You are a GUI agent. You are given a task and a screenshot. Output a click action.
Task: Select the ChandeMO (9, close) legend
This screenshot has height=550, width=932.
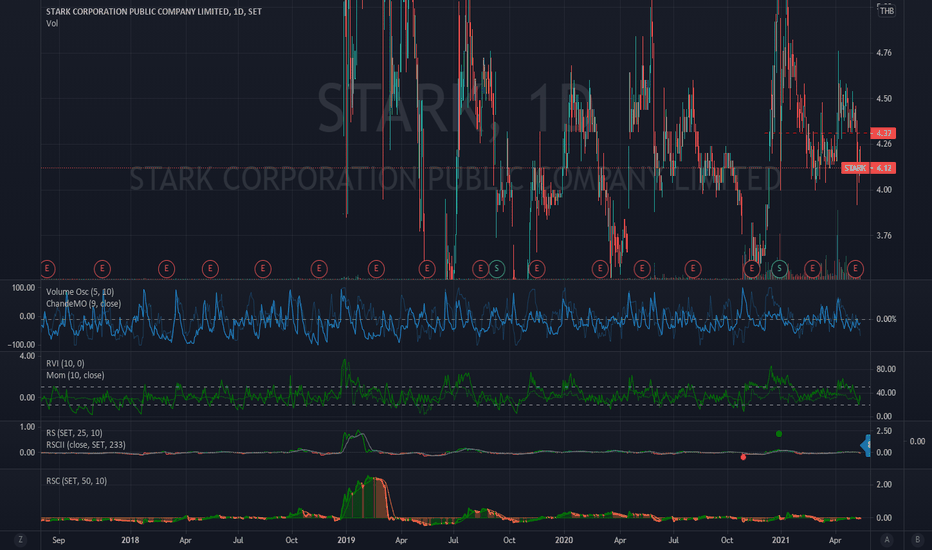83,304
